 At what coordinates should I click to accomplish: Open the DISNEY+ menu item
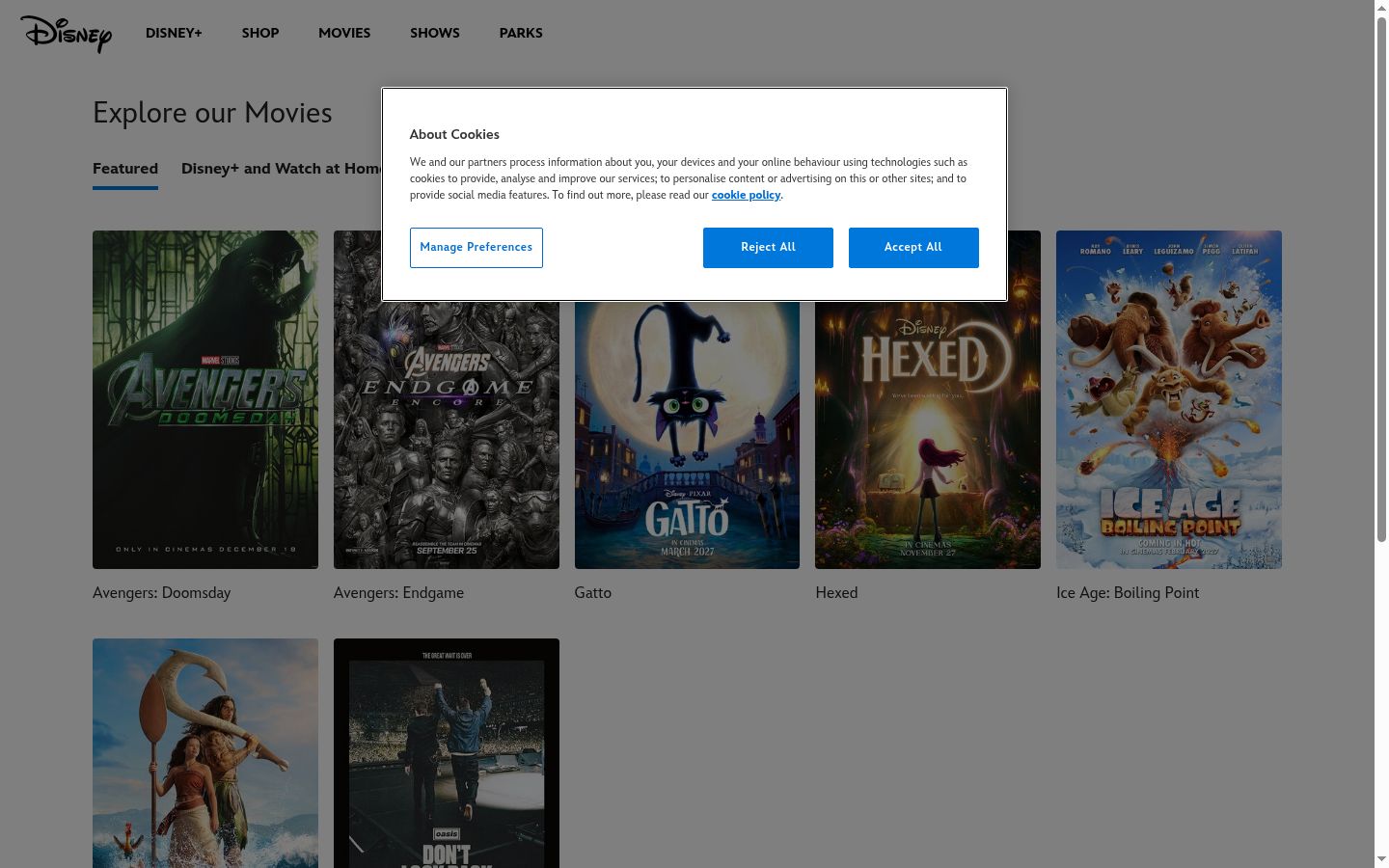coord(174,33)
